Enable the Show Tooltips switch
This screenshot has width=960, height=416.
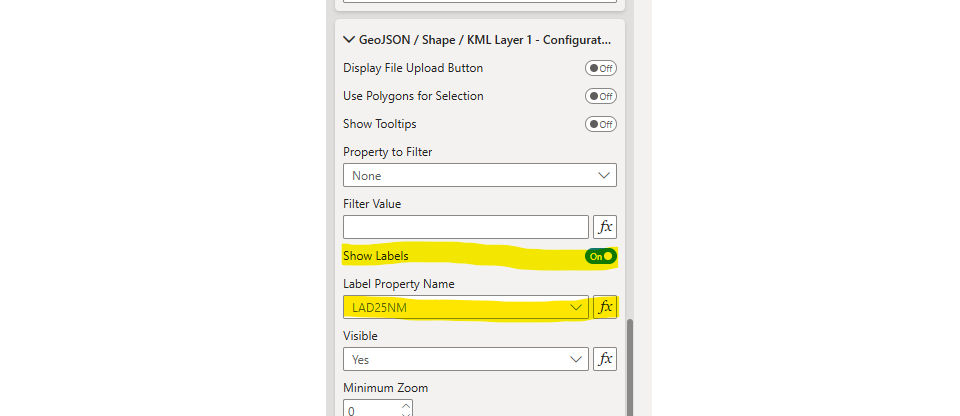pyautogui.click(x=600, y=124)
